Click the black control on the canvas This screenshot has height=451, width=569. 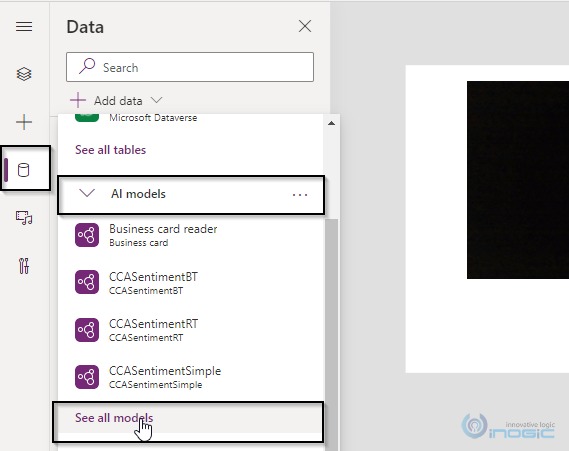tap(518, 180)
